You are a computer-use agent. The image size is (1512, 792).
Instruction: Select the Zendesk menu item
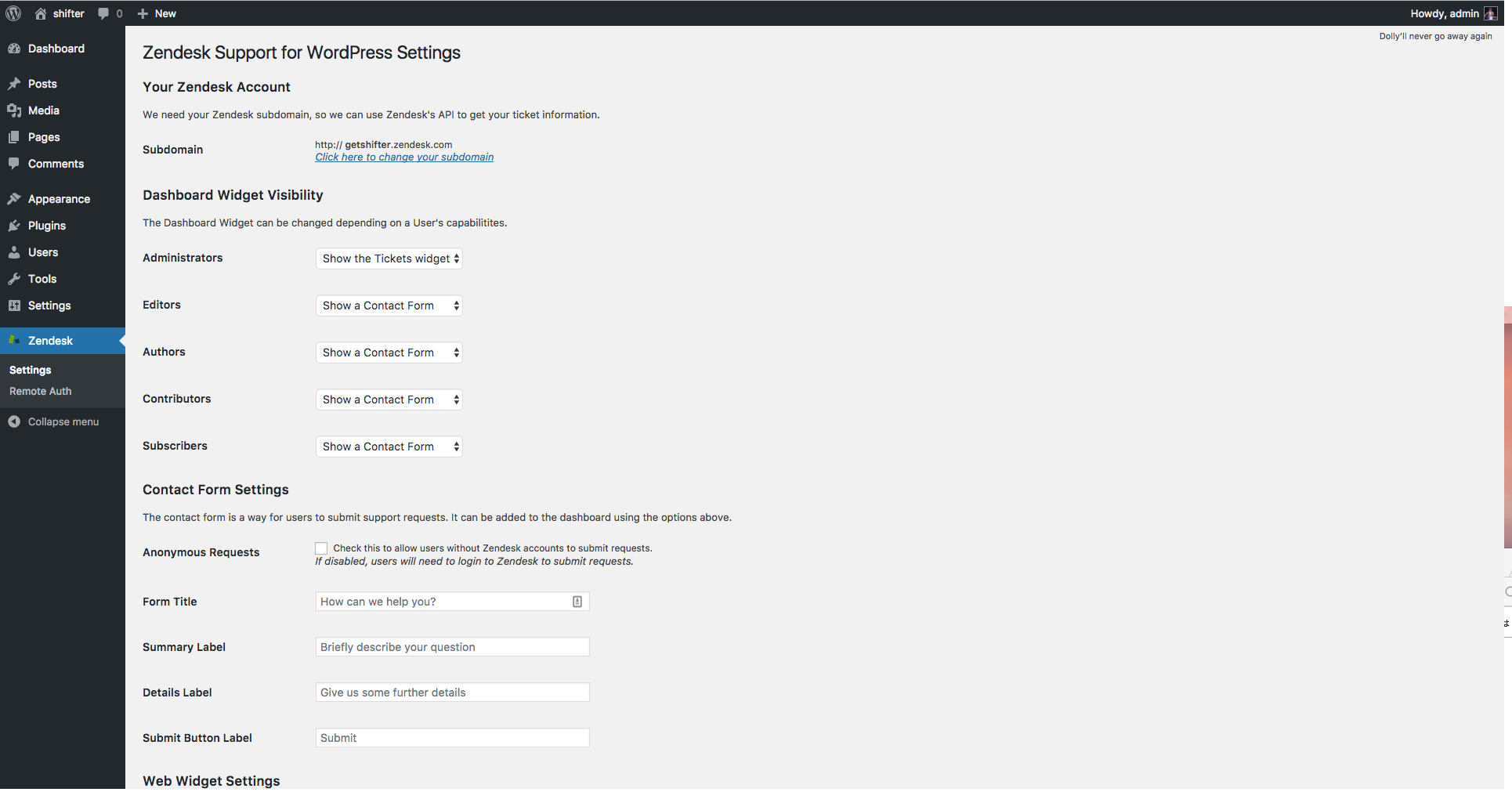point(63,341)
